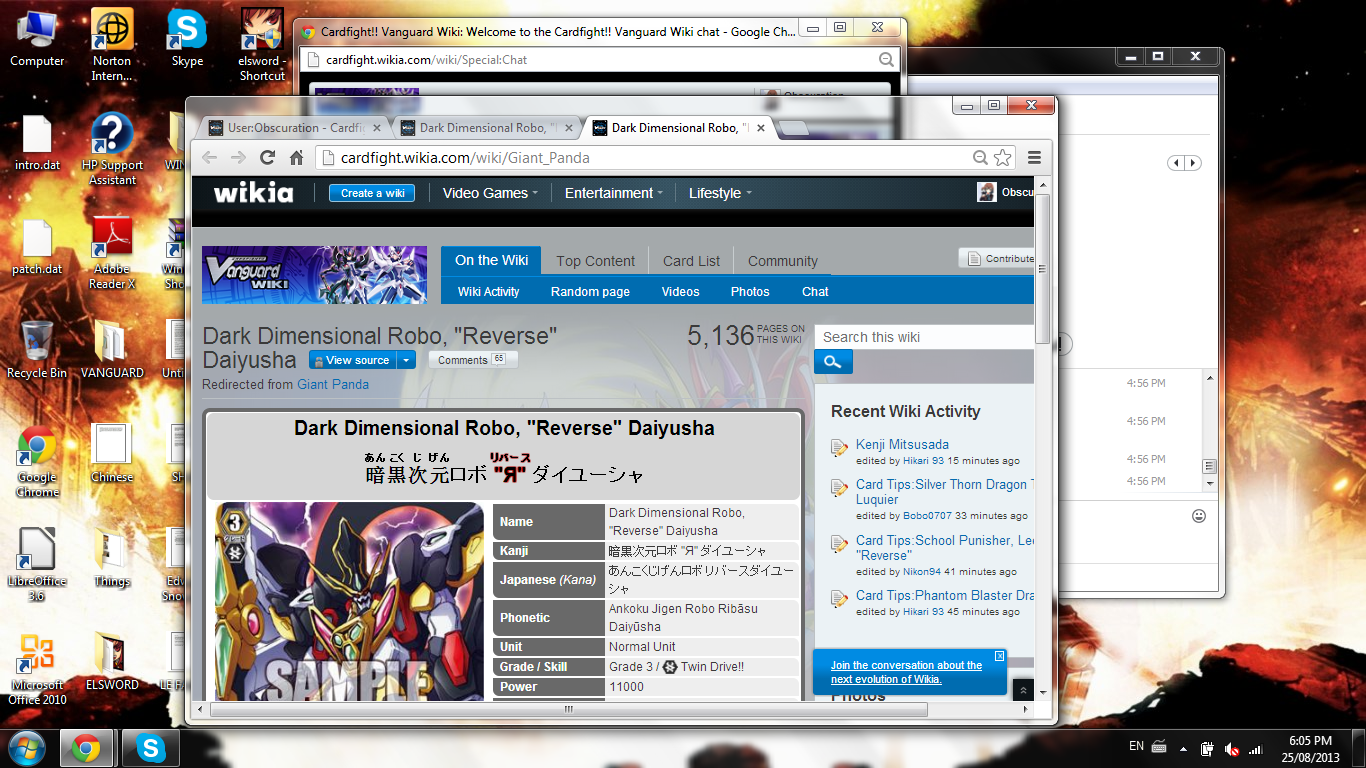Image resolution: width=1366 pixels, height=768 pixels.
Task: Open the Photos submenu link
Action: pyautogui.click(x=750, y=291)
